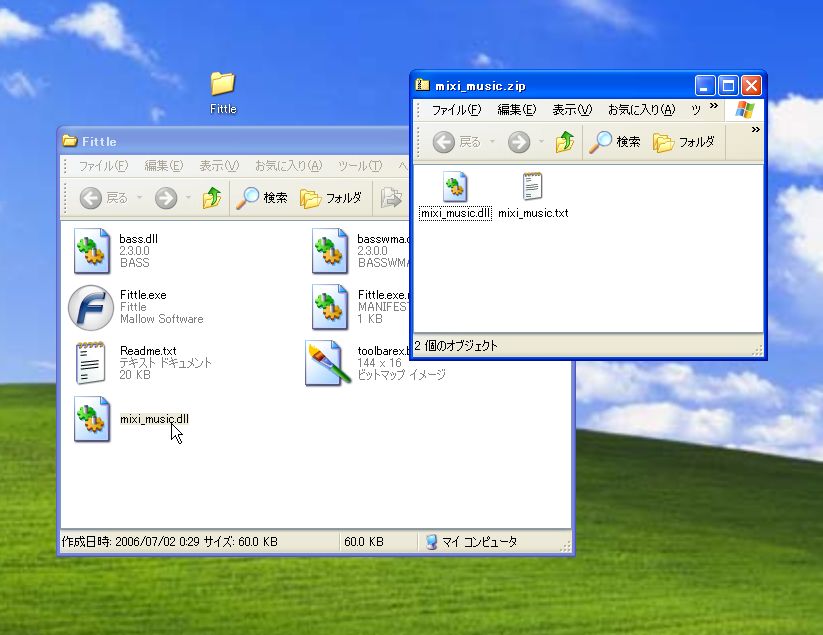This screenshot has height=635, width=823.
Task: Click resize grip of mixi_music.zip window
Action: tap(757, 351)
